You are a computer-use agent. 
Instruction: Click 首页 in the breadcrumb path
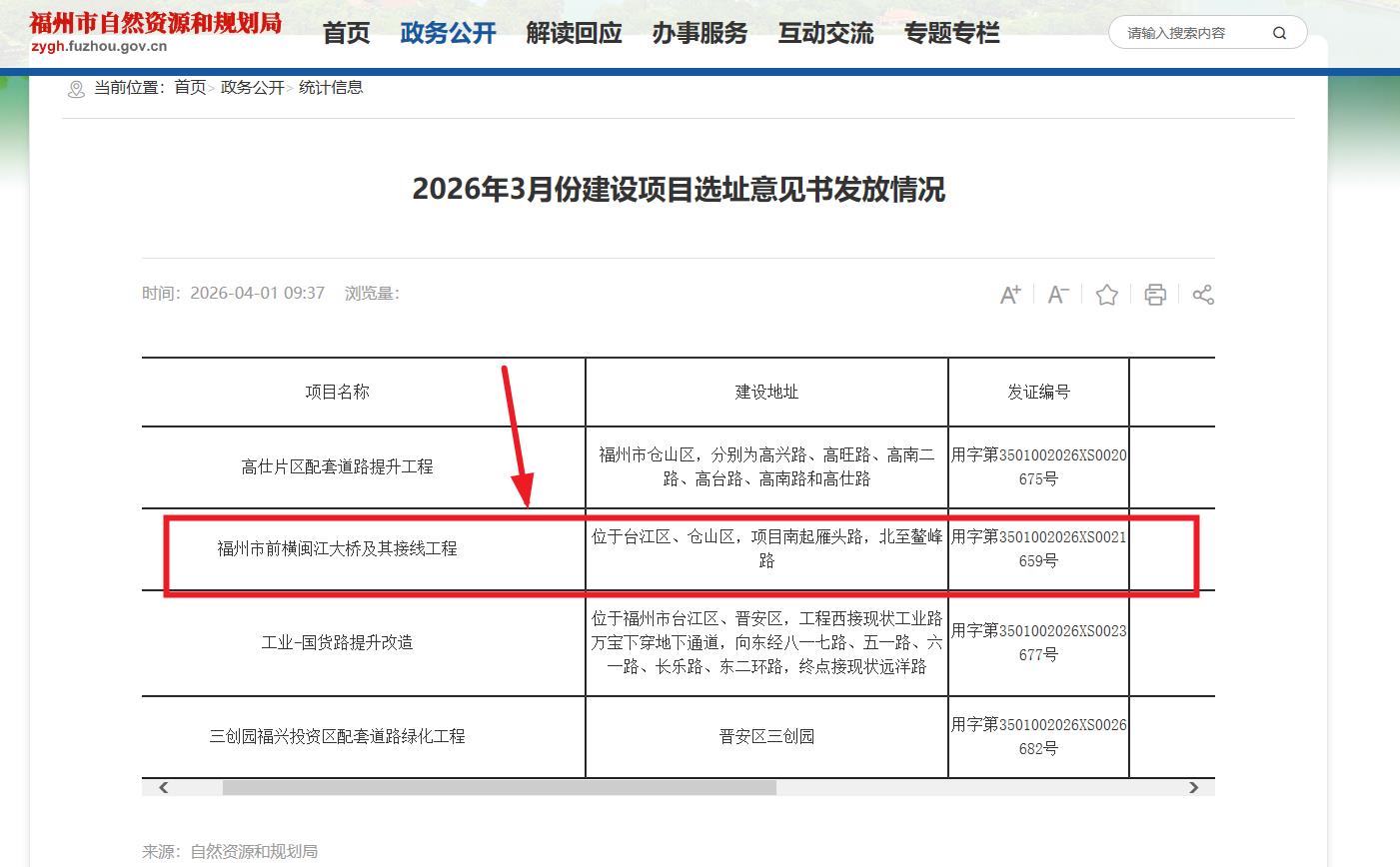pos(190,88)
